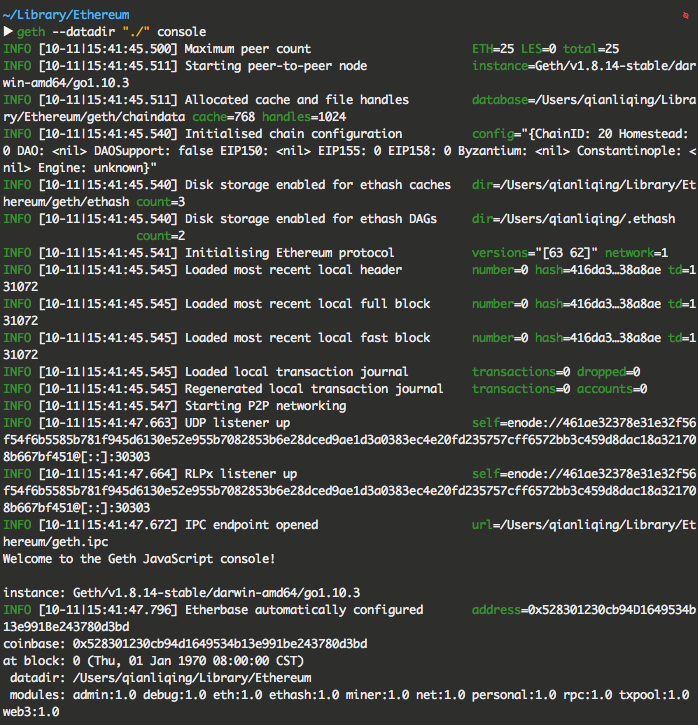
Task: Click 'Allocated cache and file handles' message
Action: pyautogui.click(x=297, y=100)
